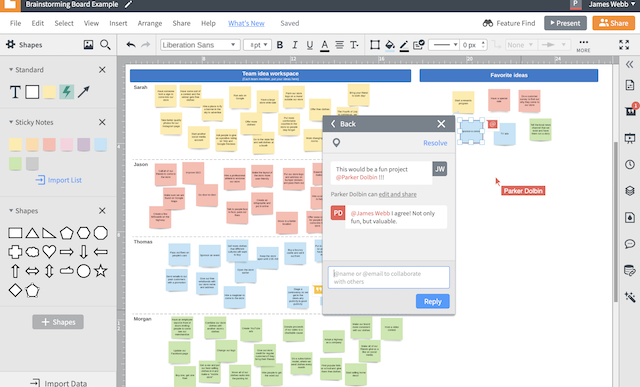This screenshot has width=640, height=387.
Task: Open the Liberation Sans font dropdown
Action: point(200,45)
